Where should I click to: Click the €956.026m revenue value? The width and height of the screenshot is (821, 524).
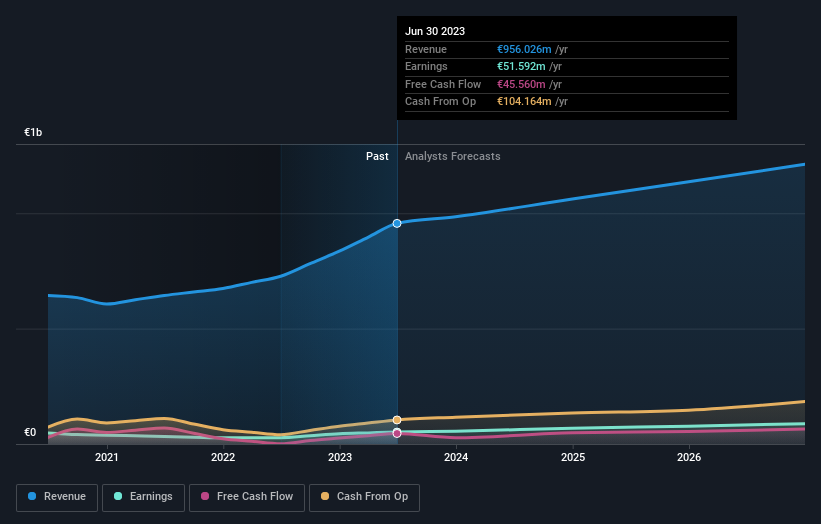tap(524, 49)
